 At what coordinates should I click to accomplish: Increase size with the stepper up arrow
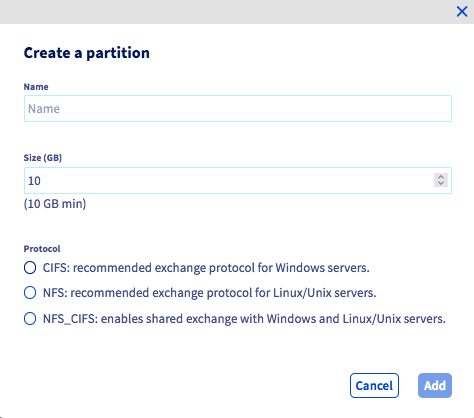(x=441, y=177)
